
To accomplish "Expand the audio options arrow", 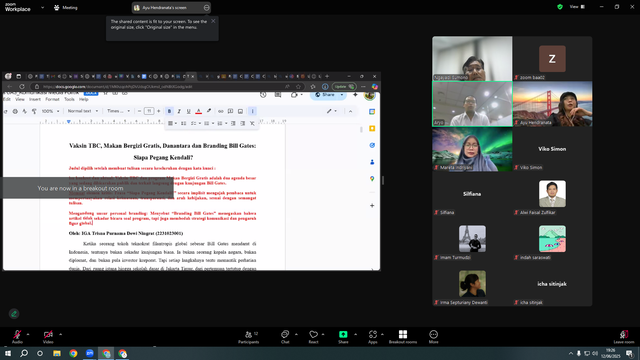I will coord(28,334).
